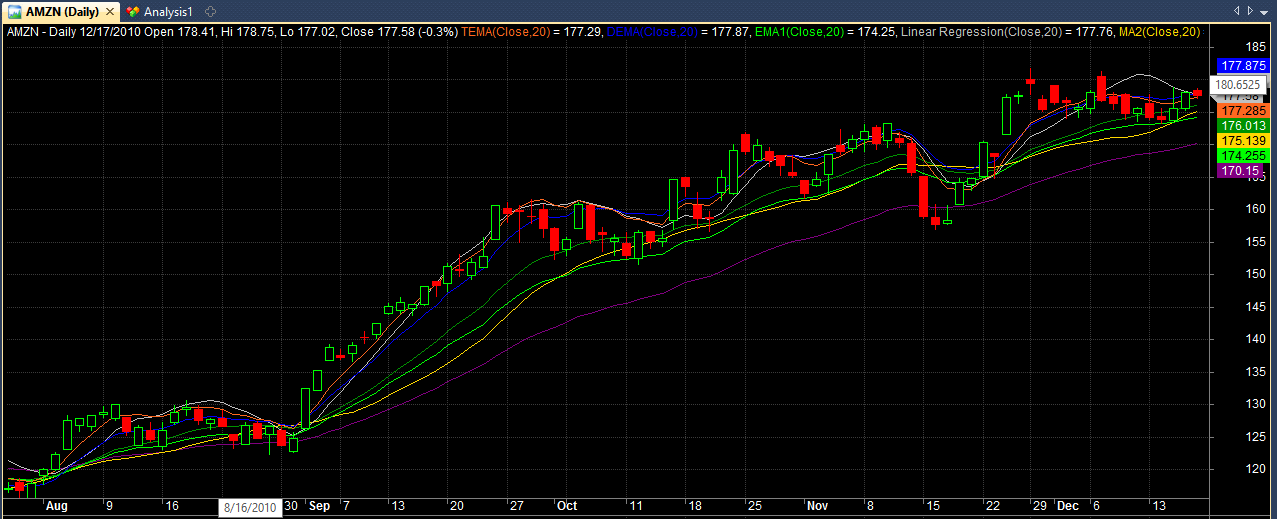This screenshot has height=519, width=1277.
Task: Click the Analysis1 tab icon
Action: pyautogui.click(x=133, y=11)
